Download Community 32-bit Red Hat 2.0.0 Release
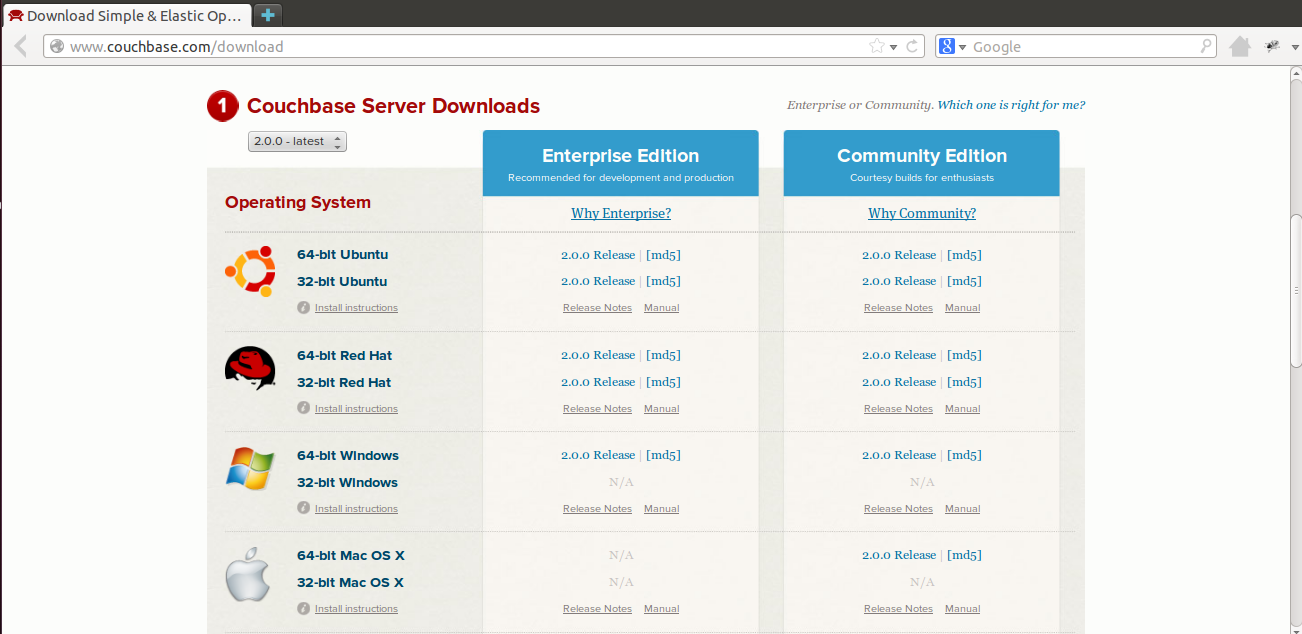 899,382
